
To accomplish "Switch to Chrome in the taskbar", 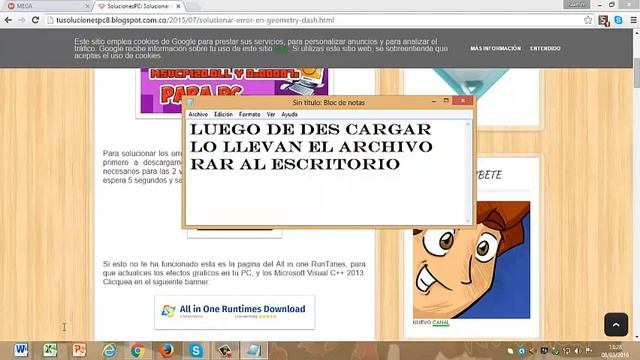I will tap(138, 350).
